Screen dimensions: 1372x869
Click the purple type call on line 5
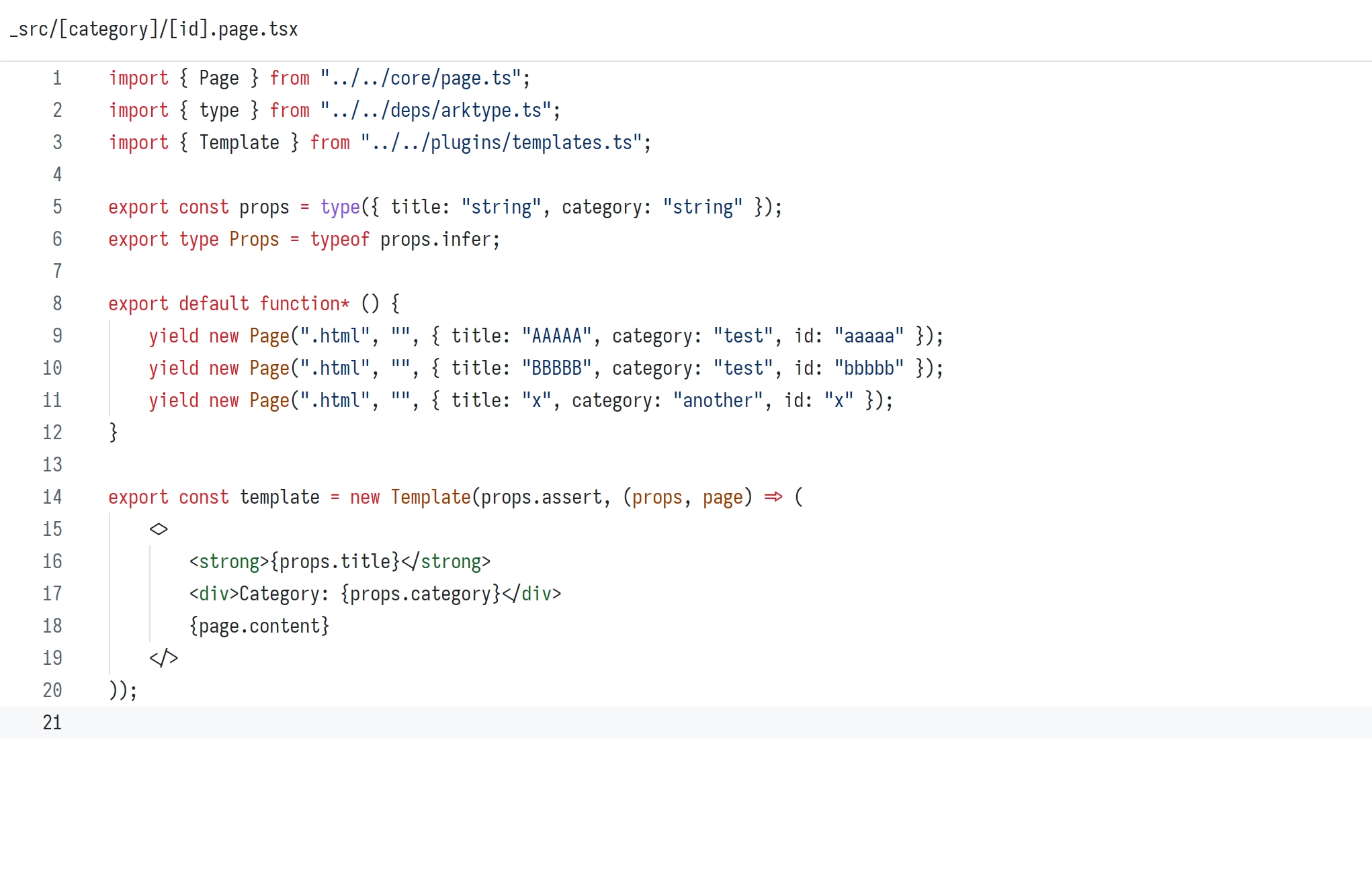pos(340,208)
